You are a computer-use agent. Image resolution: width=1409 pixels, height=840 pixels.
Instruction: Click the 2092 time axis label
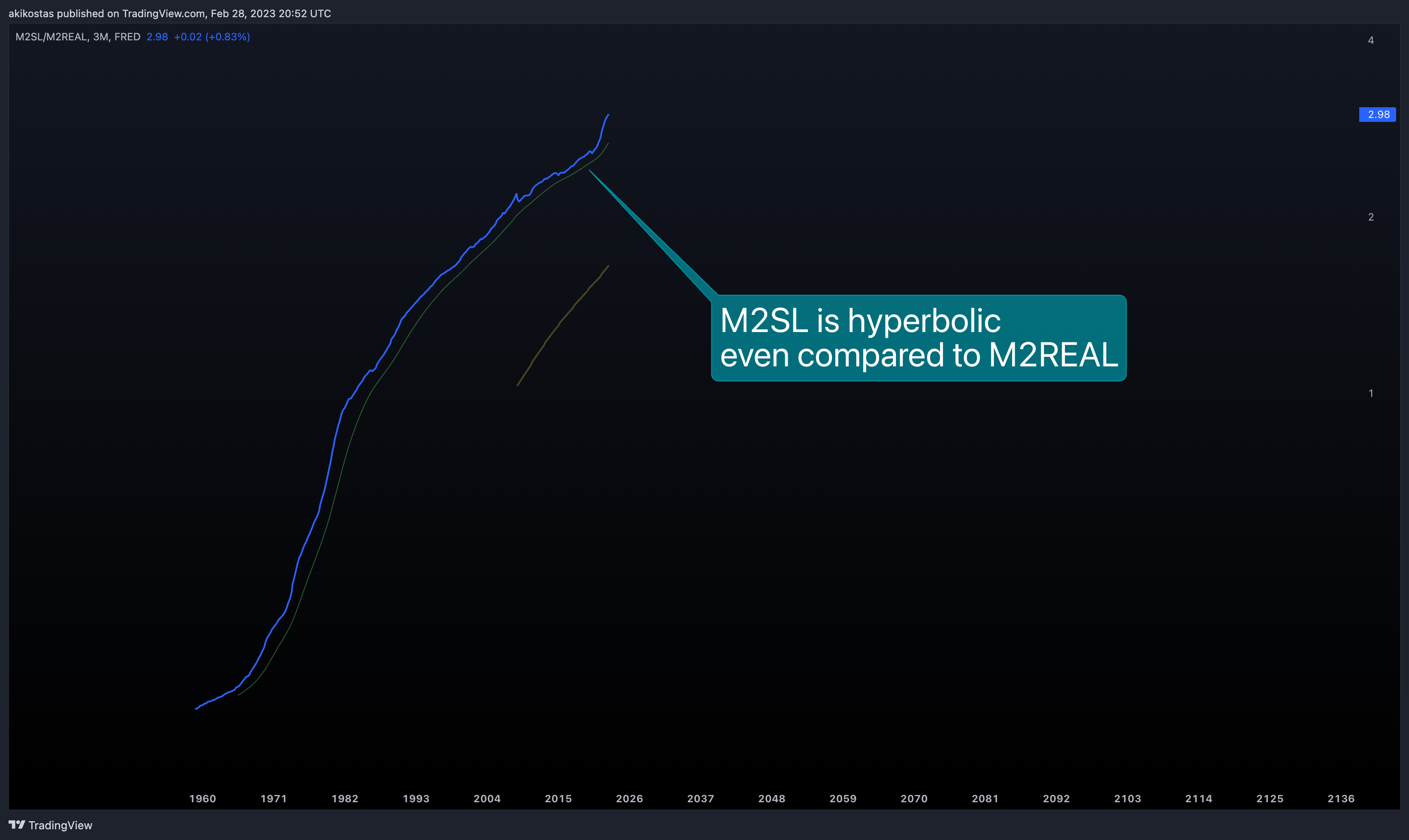(1056, 799)
